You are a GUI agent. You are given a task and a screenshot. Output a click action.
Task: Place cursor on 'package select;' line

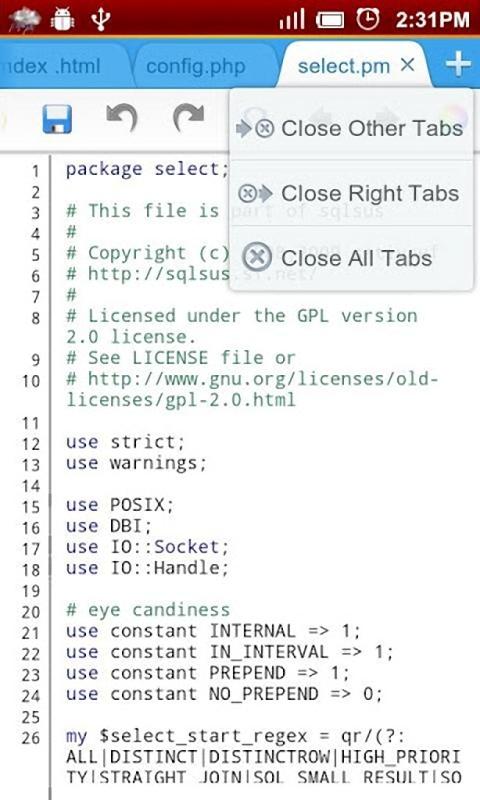147,169
